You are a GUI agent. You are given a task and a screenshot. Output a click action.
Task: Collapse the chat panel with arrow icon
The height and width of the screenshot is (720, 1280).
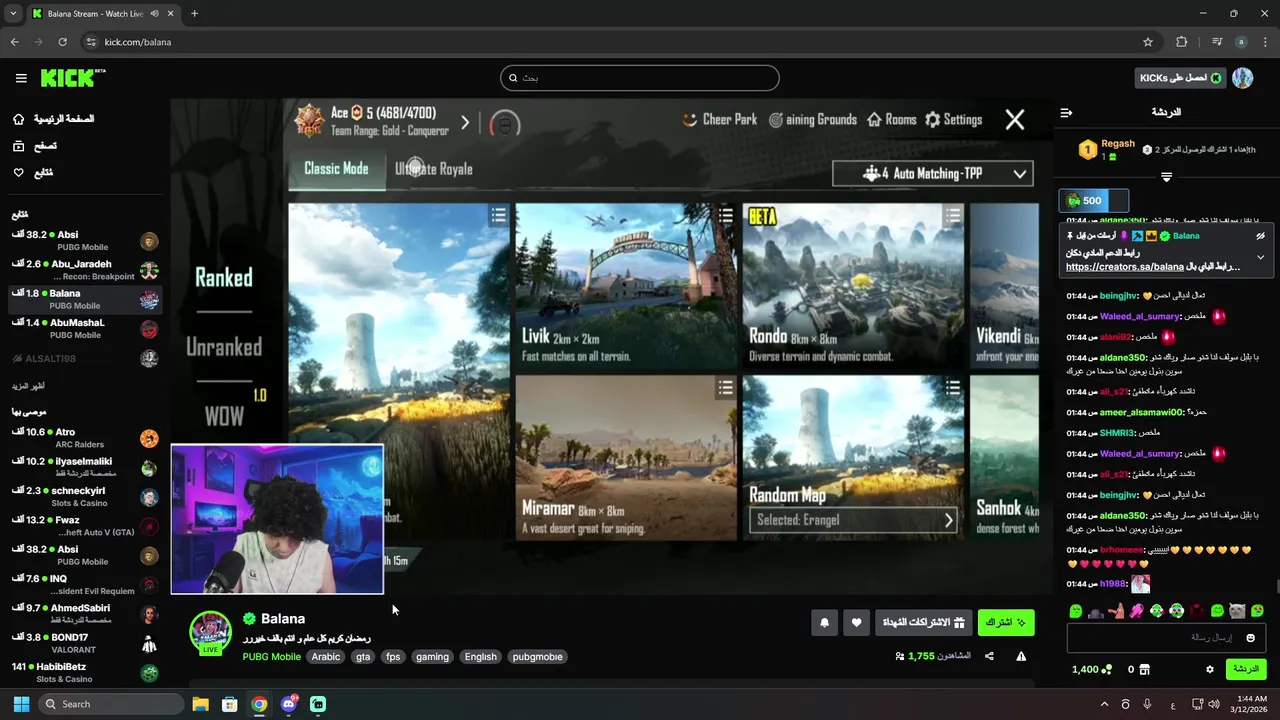pyautogui.click(x=1066, y=113)
